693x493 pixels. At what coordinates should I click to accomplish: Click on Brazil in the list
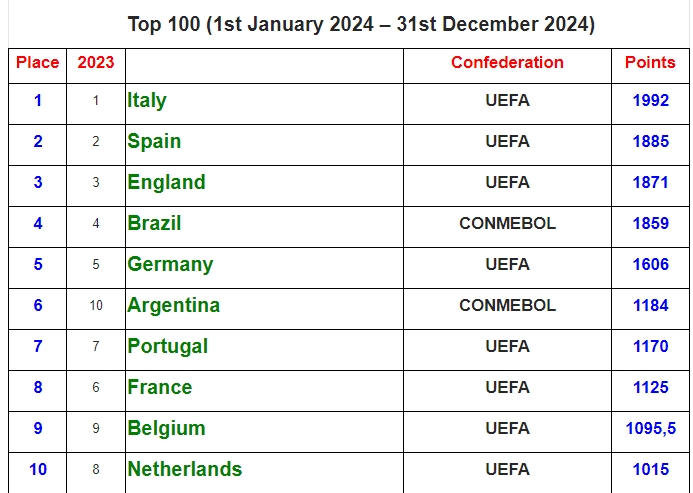pos(154,224)
